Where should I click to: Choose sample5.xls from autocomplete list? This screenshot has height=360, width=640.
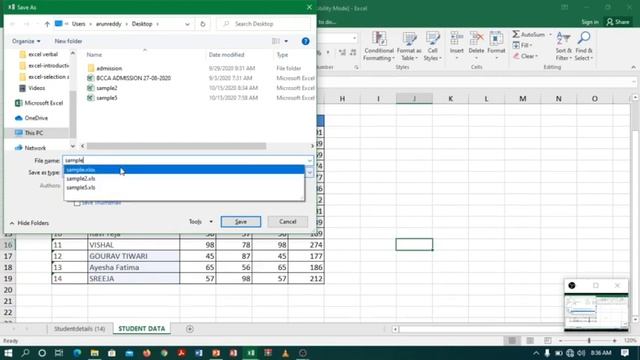click(x=184, y=188)
